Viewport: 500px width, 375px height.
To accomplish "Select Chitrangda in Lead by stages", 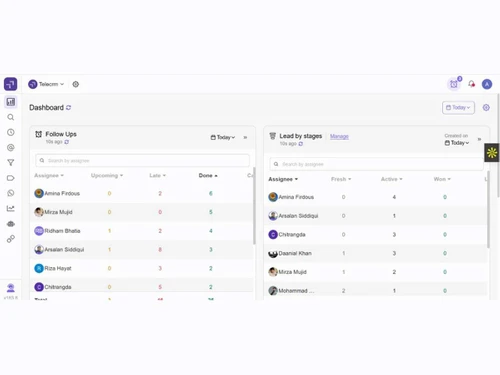I will pyautogui.click(x=287, y=234).
